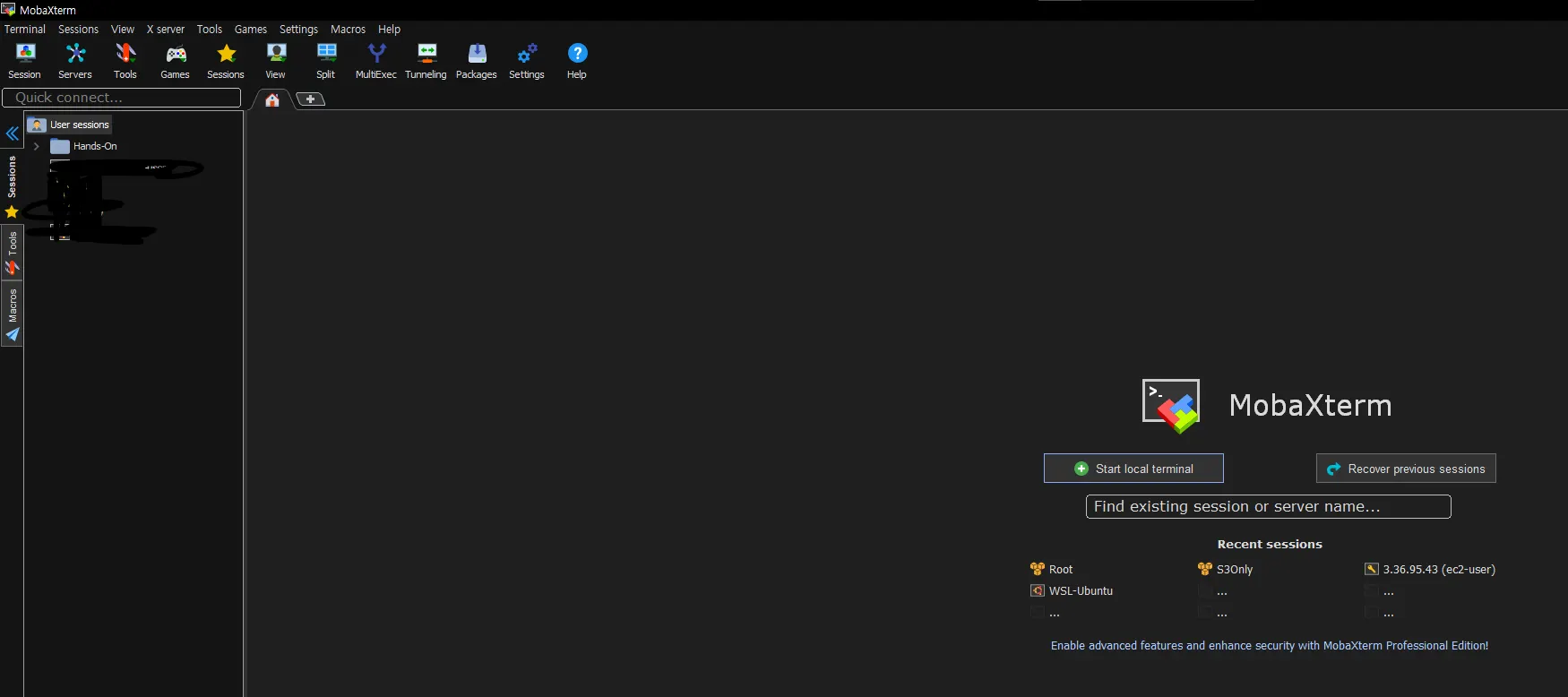The height and width of the screenshot is (697, 1568).
Task: Click the Quick connect input field
Action: (122, 98)
